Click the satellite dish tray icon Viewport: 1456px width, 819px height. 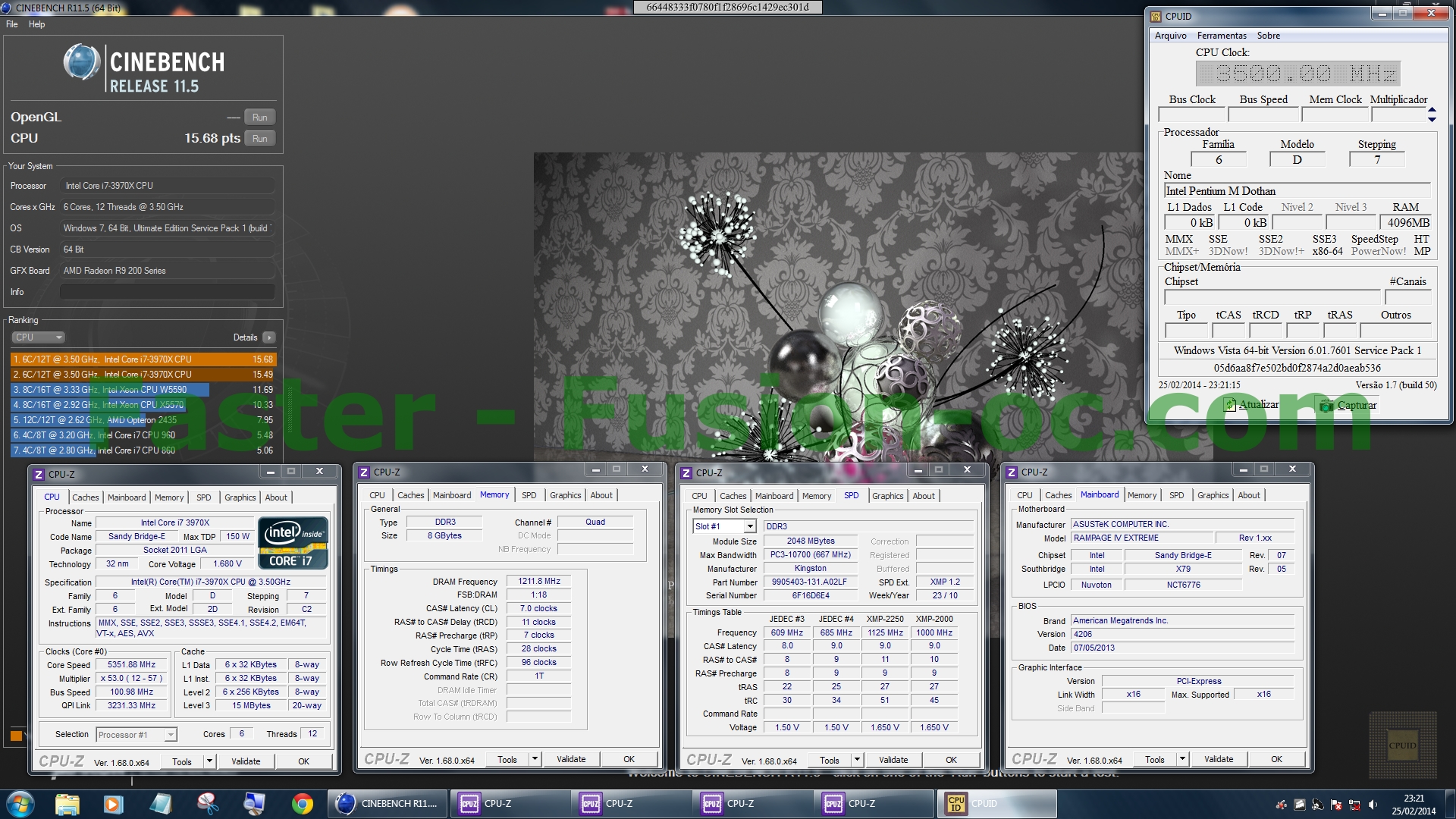click(1318, 805)
